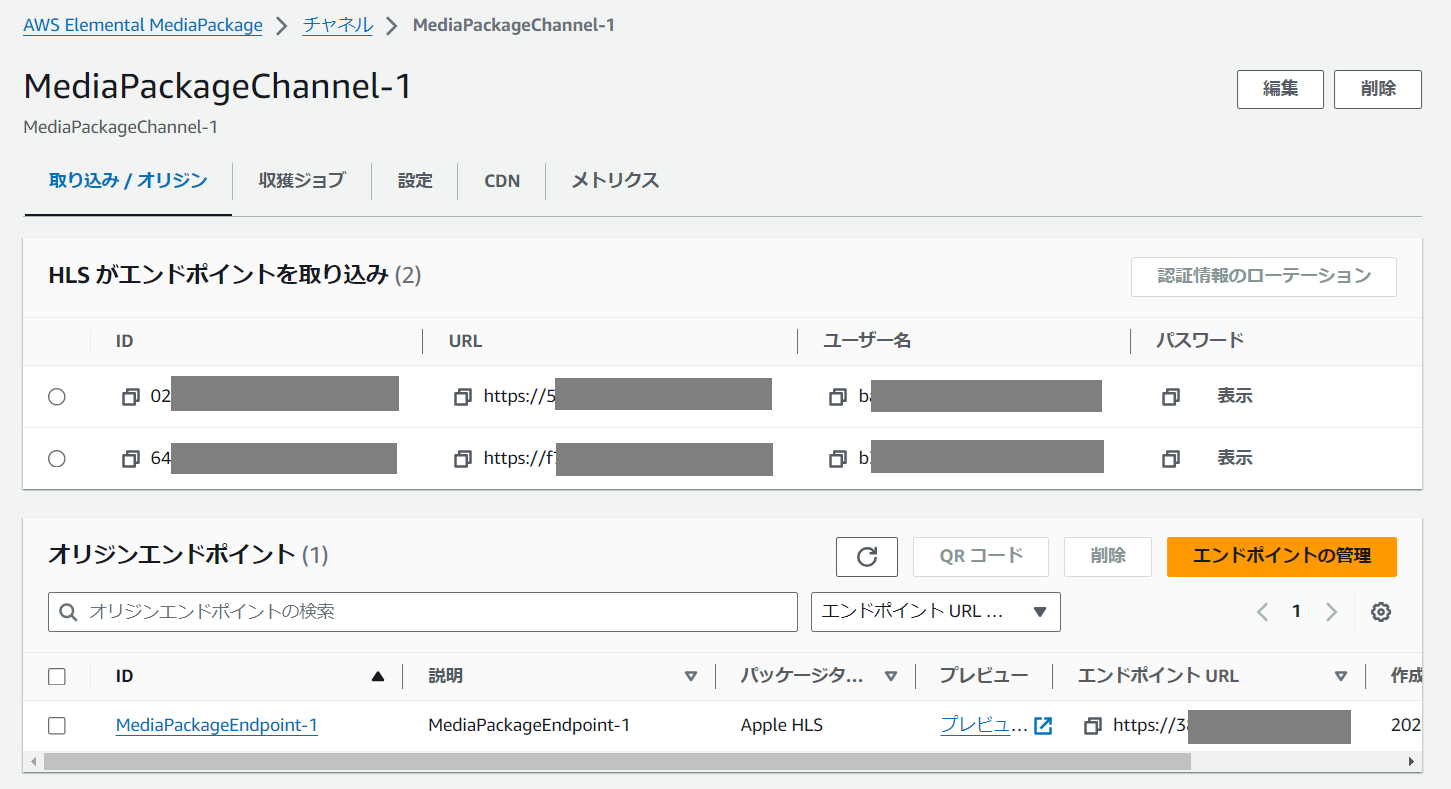Open MediaPackageEndpoint-1 link
The height and width of the screenshot is (789, 1451).
tap(217, 726)
